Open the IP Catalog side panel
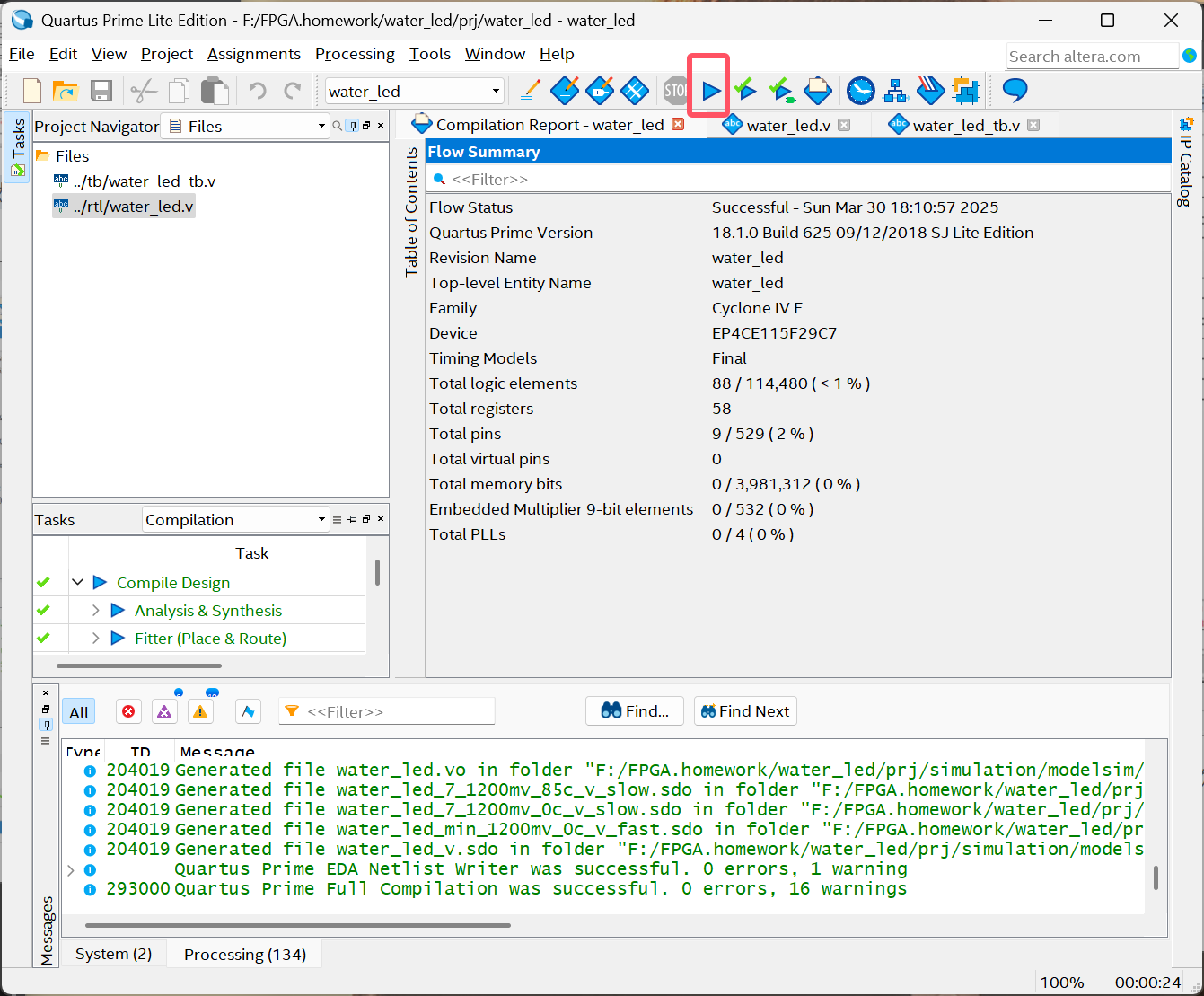The width and height of the screenshot is (1204, 996). click(1186, 163)
